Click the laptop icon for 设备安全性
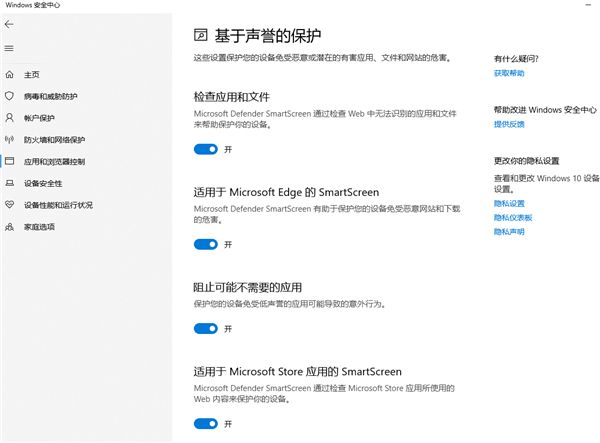Image resolution: width=600 pixels, height=443 pixels. click(x=10, y=183)
